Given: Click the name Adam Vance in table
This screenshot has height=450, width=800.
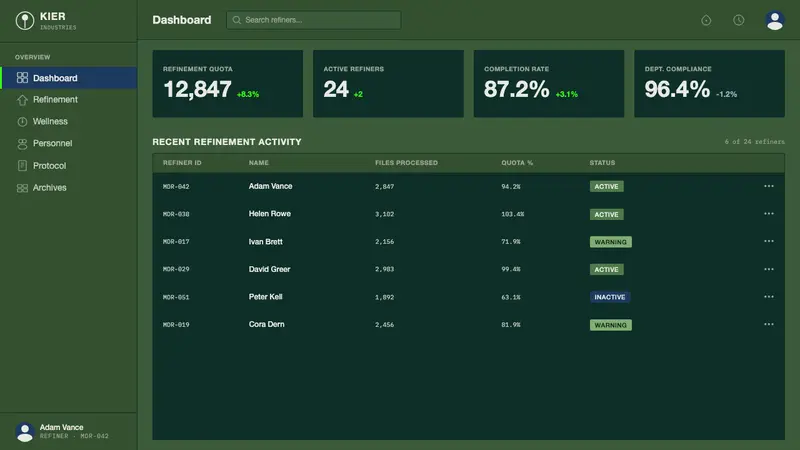Looking at the screenshot, I should [x=270, y=186].
